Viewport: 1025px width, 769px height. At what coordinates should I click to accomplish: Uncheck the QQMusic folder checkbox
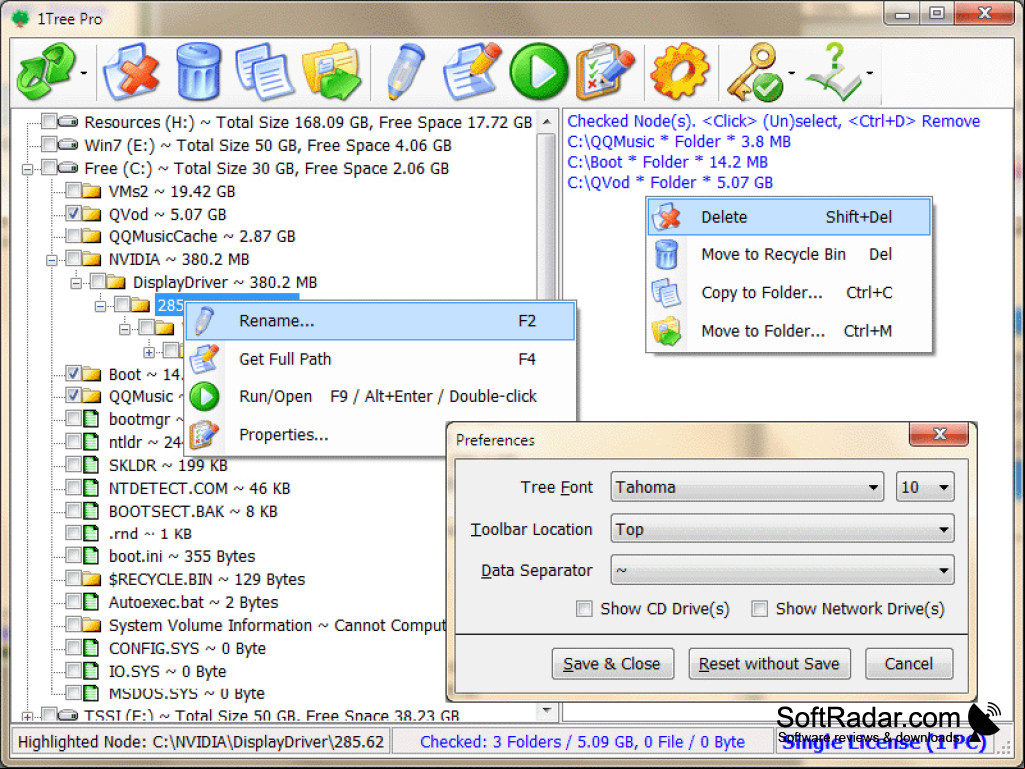click(x=73, y=396)
